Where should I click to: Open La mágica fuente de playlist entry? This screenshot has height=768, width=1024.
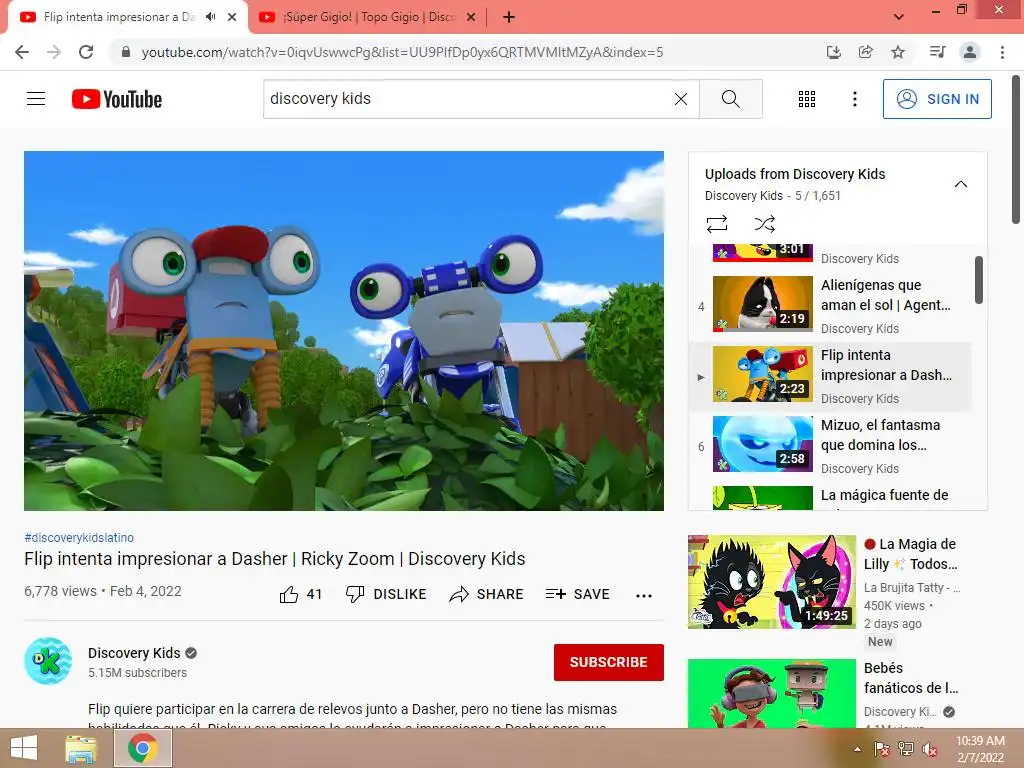pos(829,496)
